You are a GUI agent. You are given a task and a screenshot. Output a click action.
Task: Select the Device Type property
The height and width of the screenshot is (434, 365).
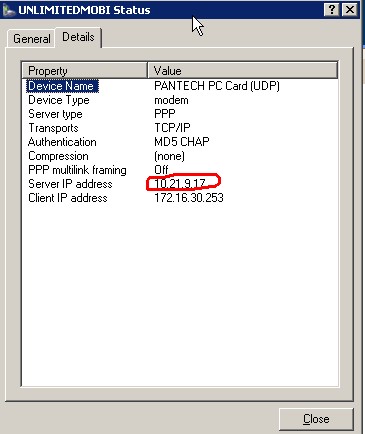[59, 100]
